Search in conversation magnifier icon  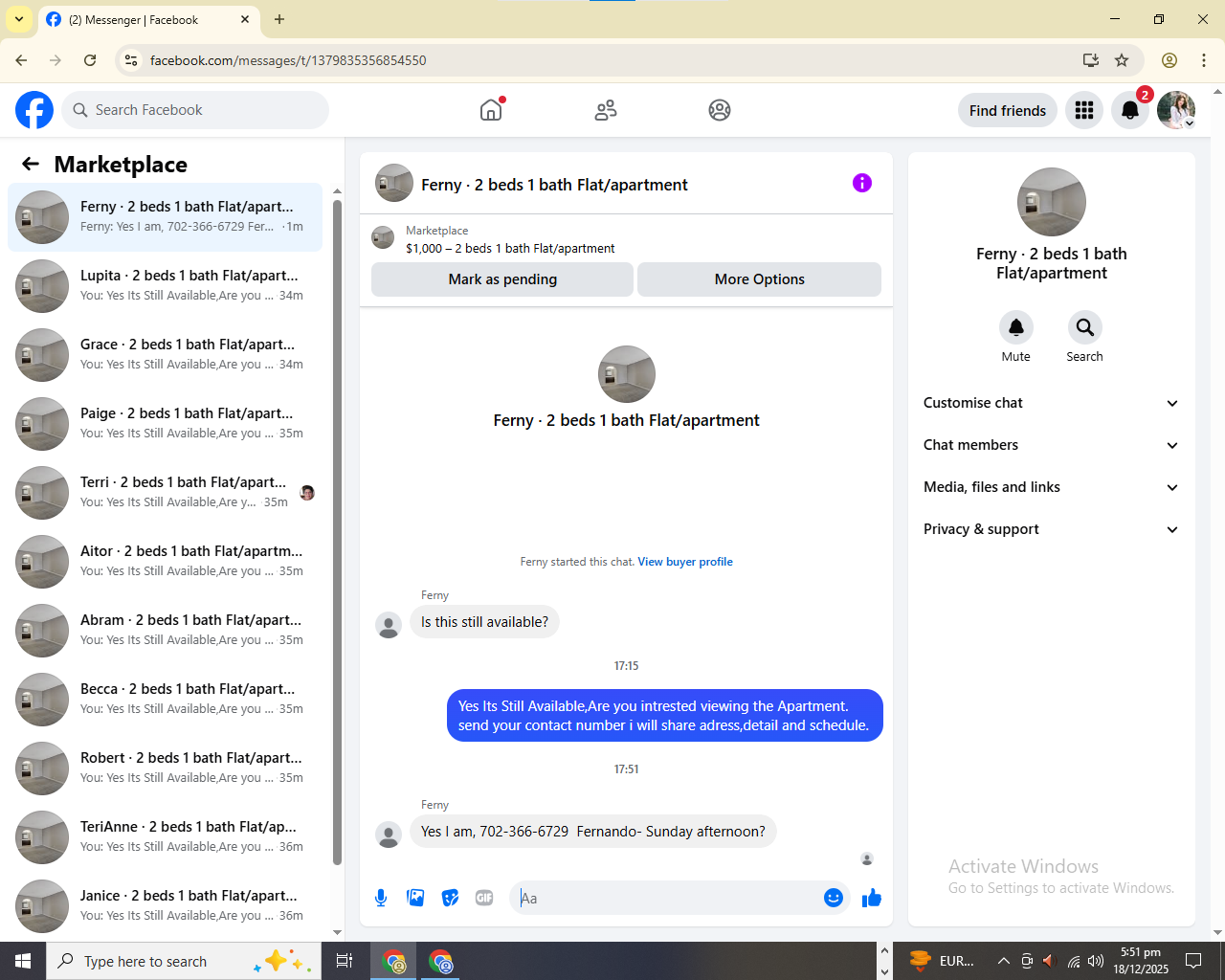click(x=1085, y=327)
